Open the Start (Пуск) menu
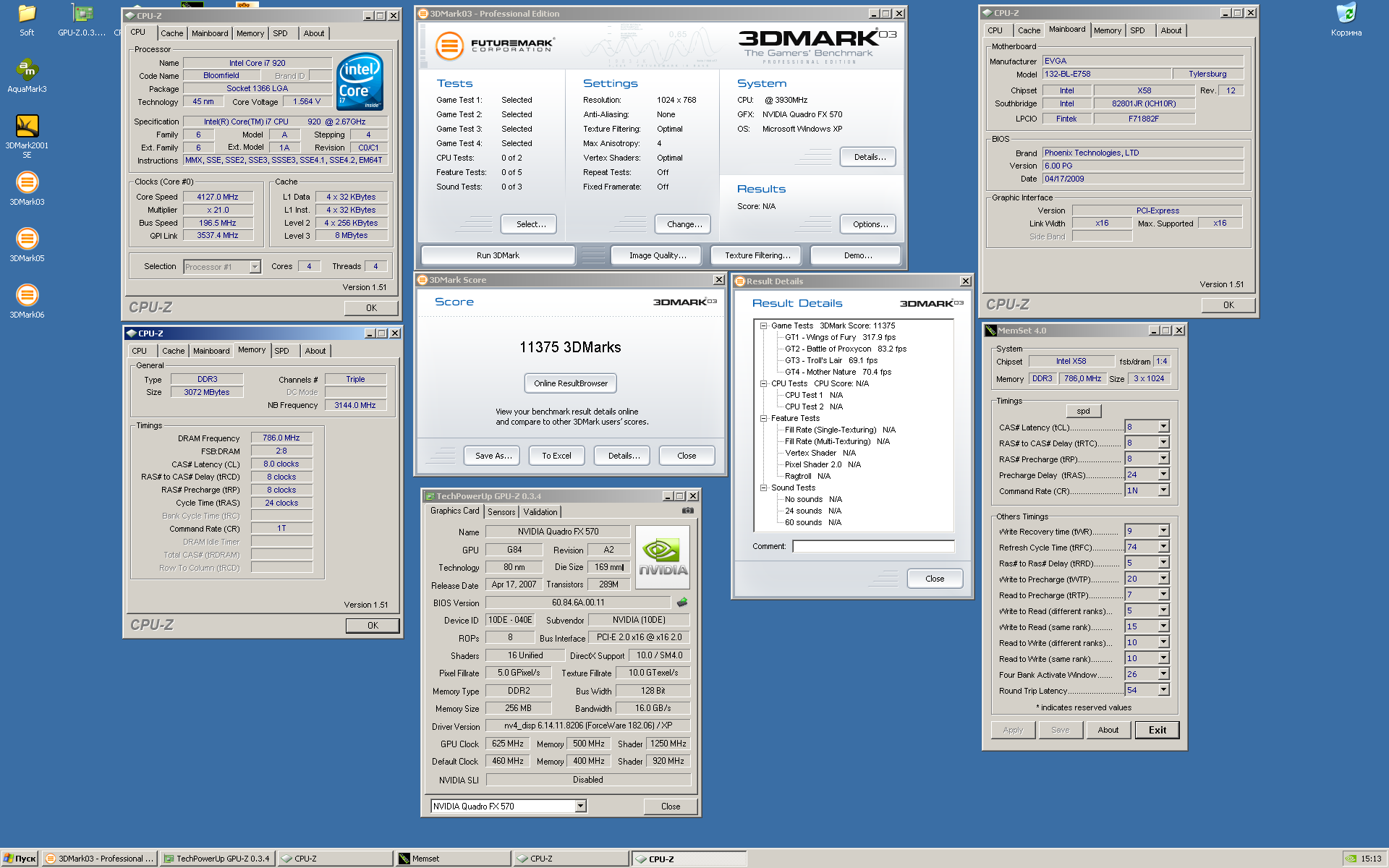1389x868 pixels. (20, 859)
